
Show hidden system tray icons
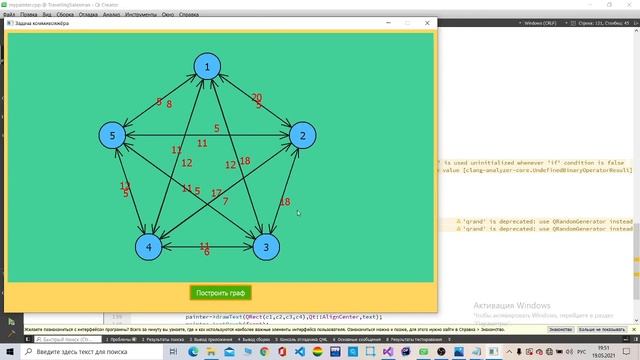pos(509,351)
